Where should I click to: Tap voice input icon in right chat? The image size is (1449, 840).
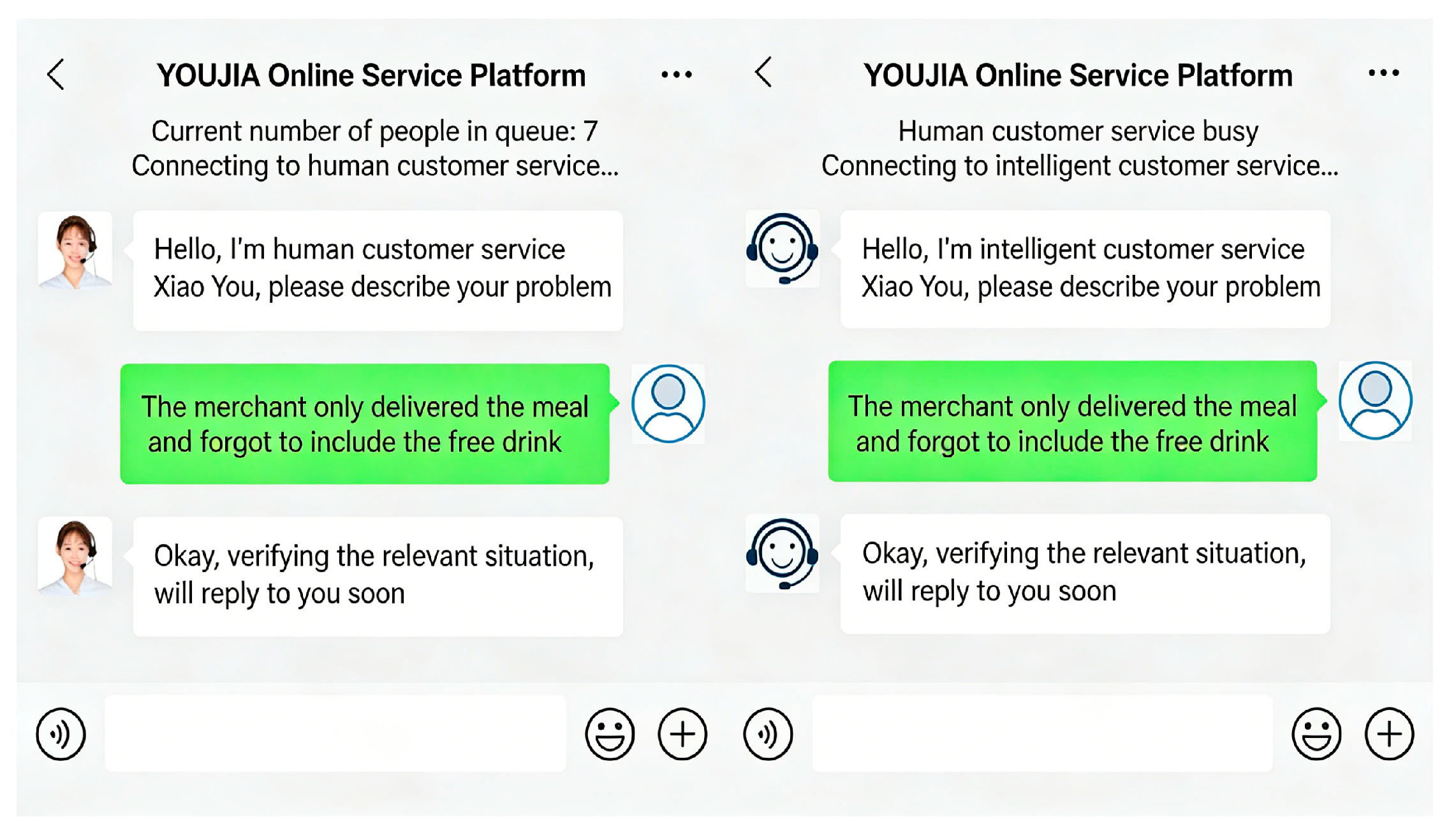point(768,734)
